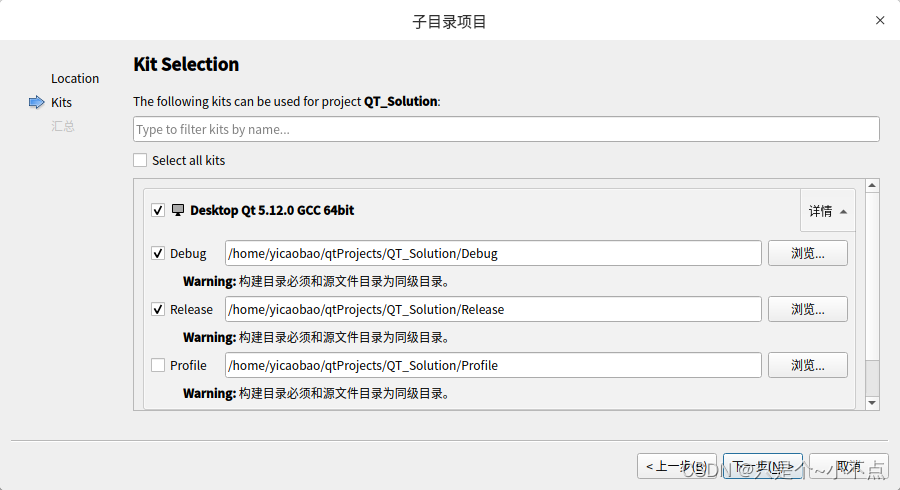Go back with the 上一步 button
The width and height of the screenshot is (900, 490).
point(677,466)
